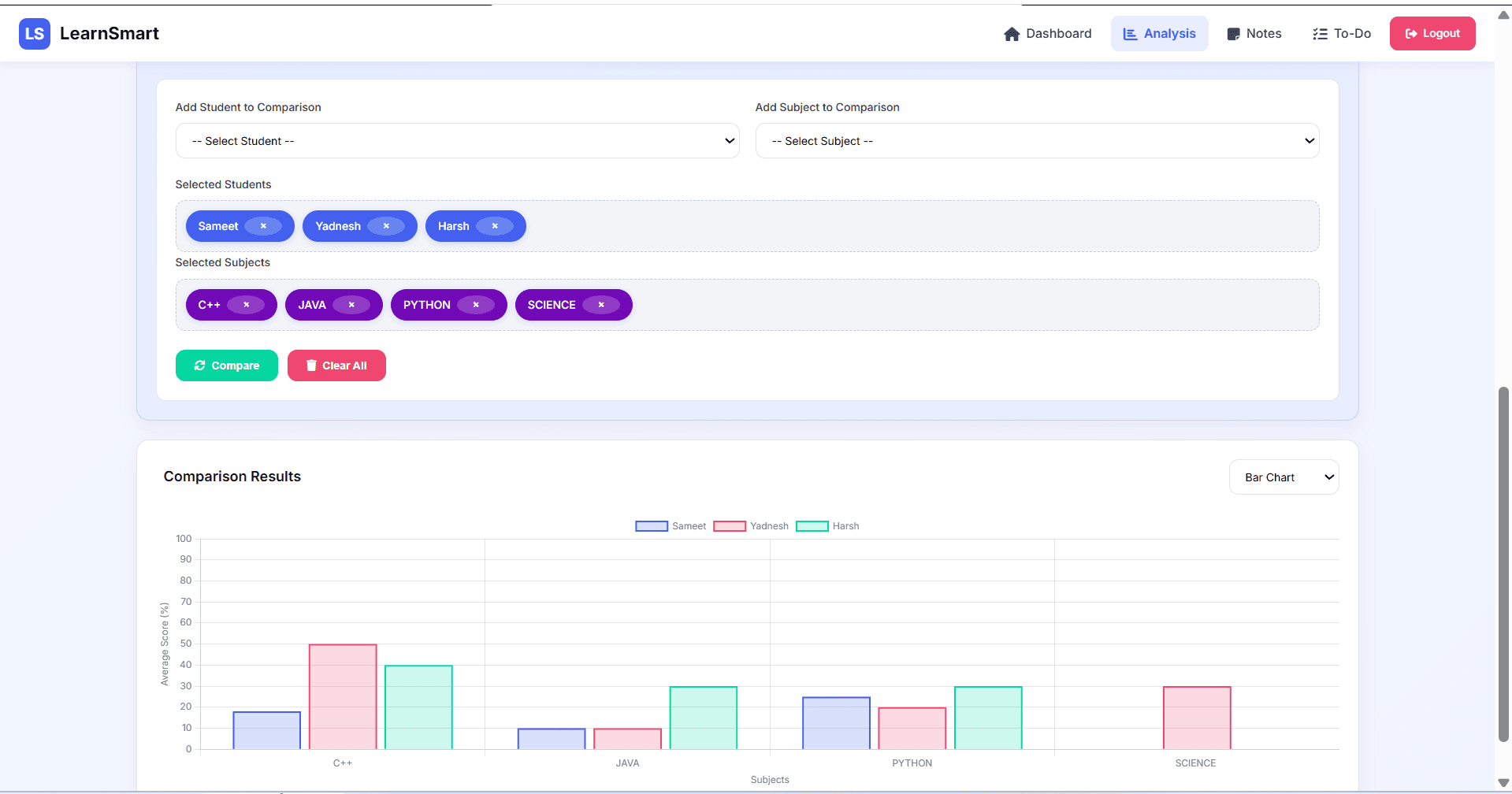This screenshot has height=794, width=1512.
Task: Select Yadnesh's JAVA bar in the chart
Action: pos(627,739)
